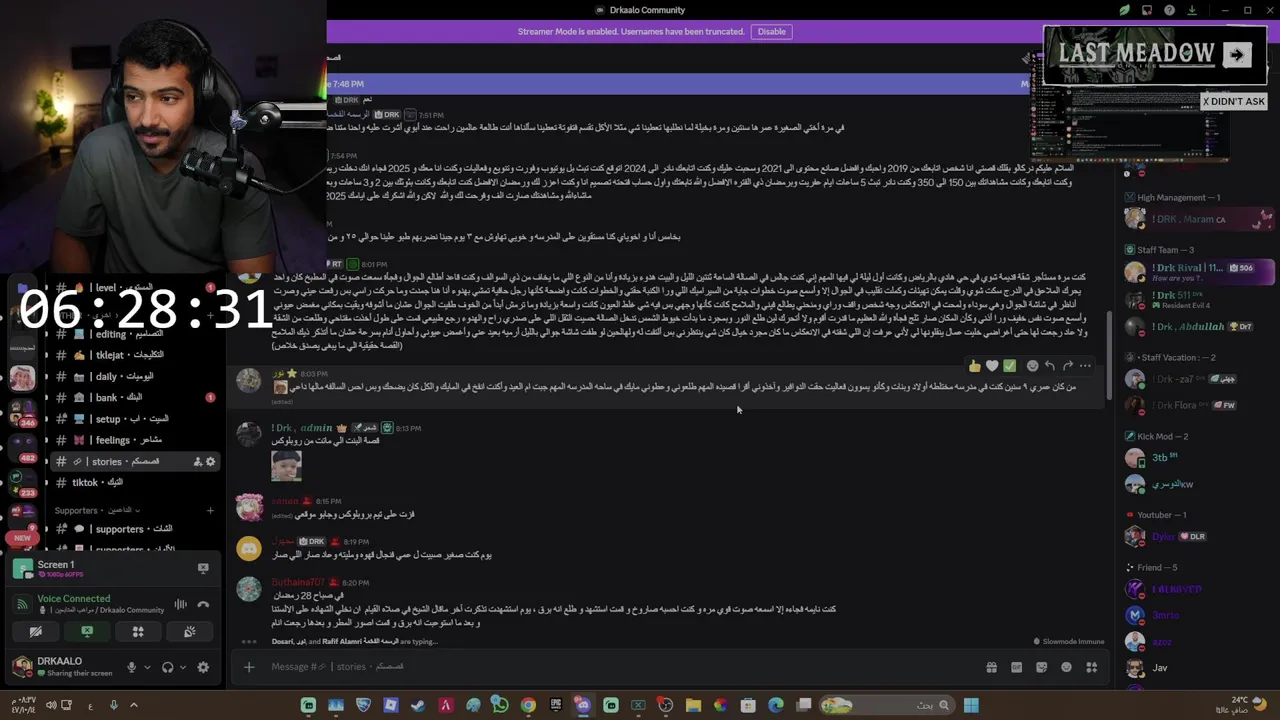Open the tklejat channel
The width and height of the screenshot is (1280, 720).
pyautogui.click(x=133, y=355)
